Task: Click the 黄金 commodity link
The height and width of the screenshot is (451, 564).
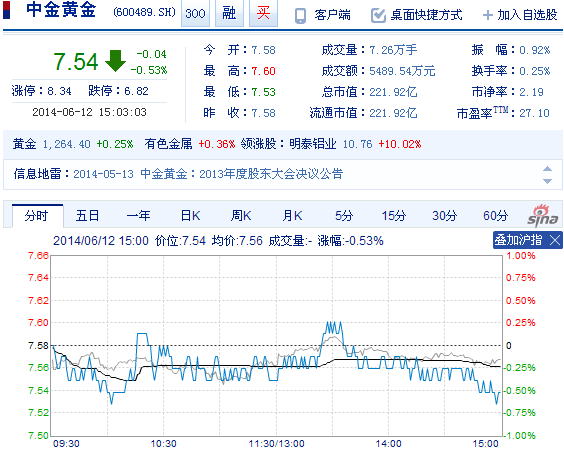Action: tap(24, 144)
